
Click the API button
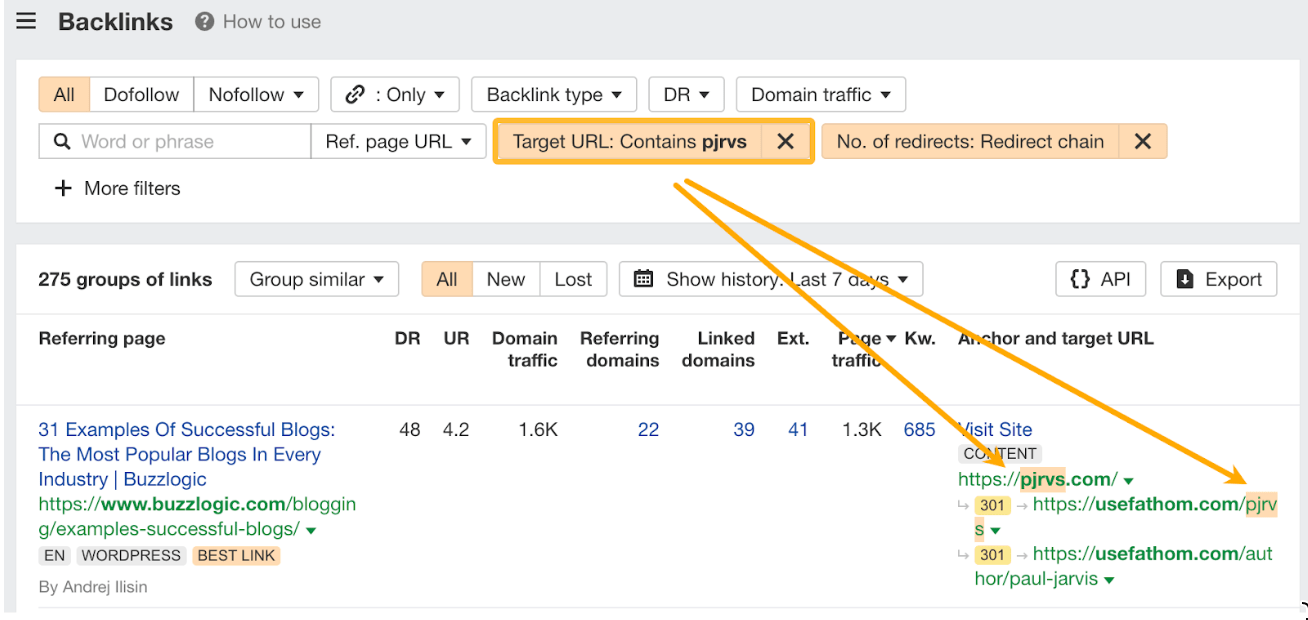point(1102,280)
